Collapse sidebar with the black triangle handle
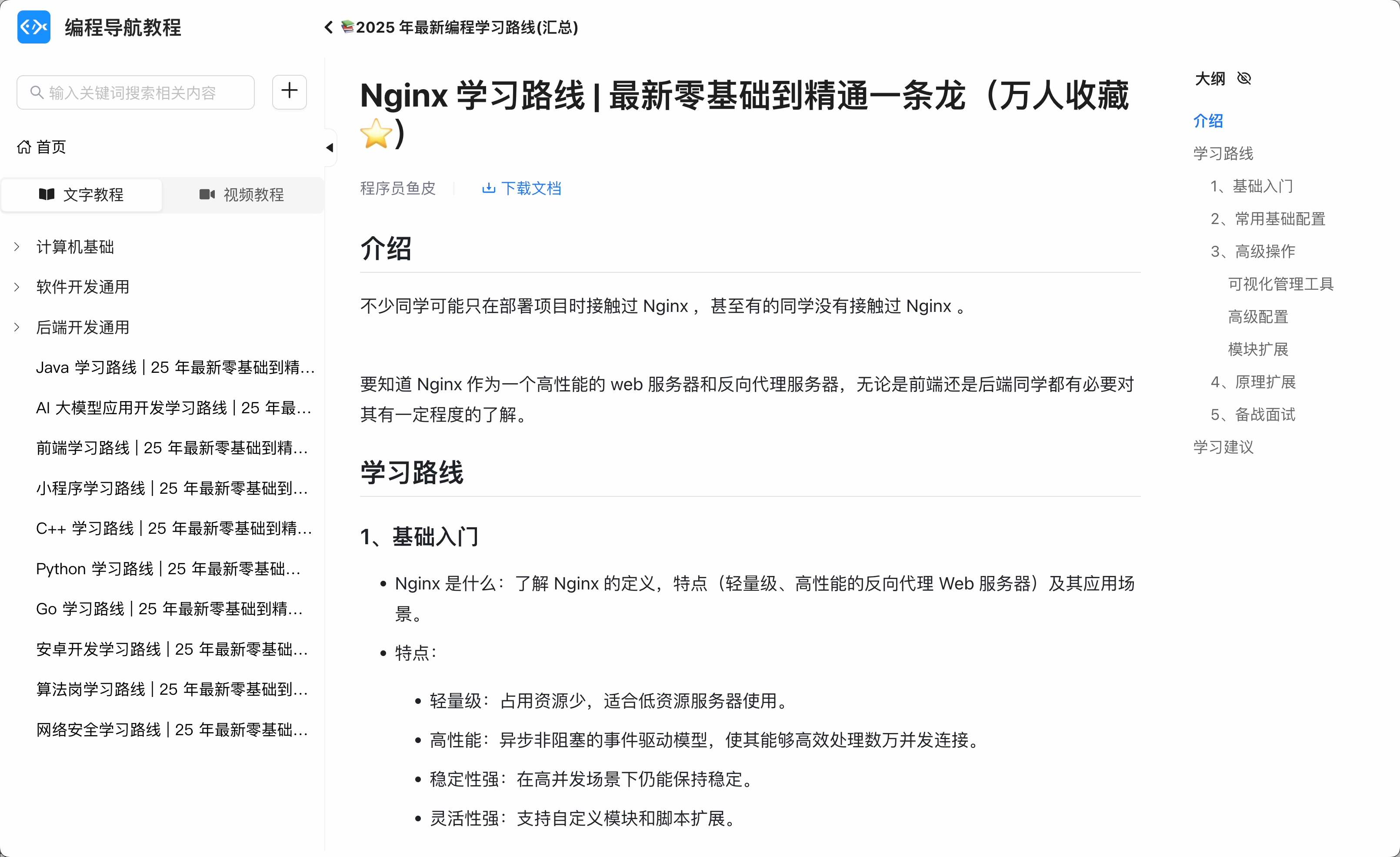The height and width of the screenshot is (857, 1400). point(330,148)
